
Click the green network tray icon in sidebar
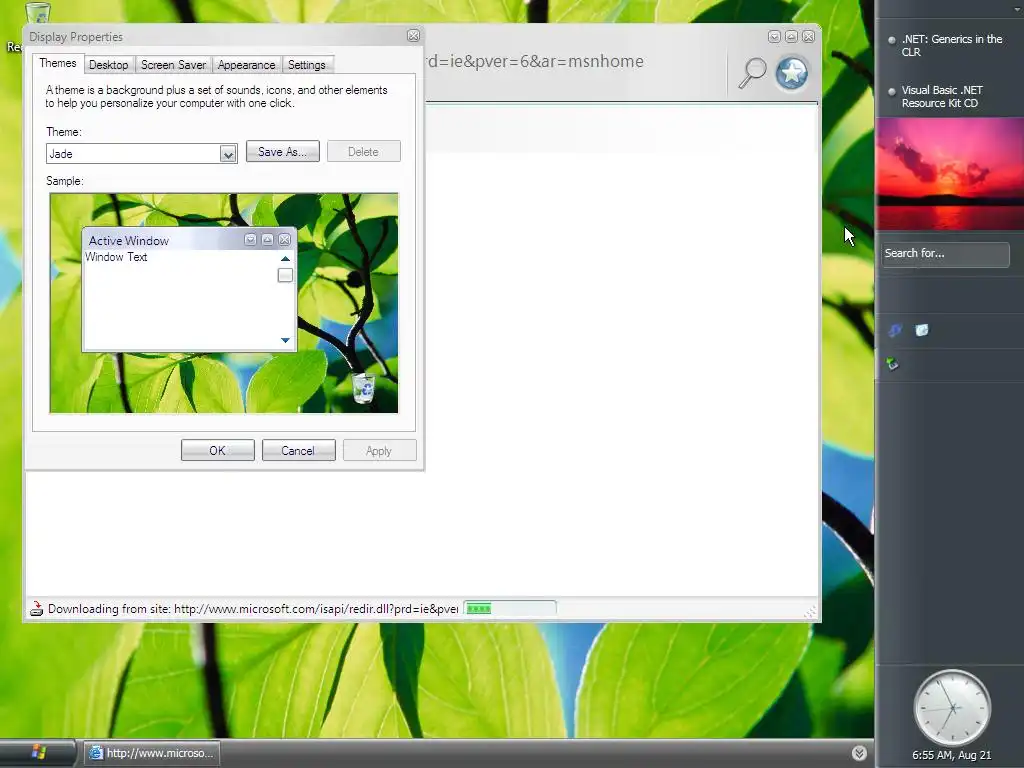(x=892, y=364)
